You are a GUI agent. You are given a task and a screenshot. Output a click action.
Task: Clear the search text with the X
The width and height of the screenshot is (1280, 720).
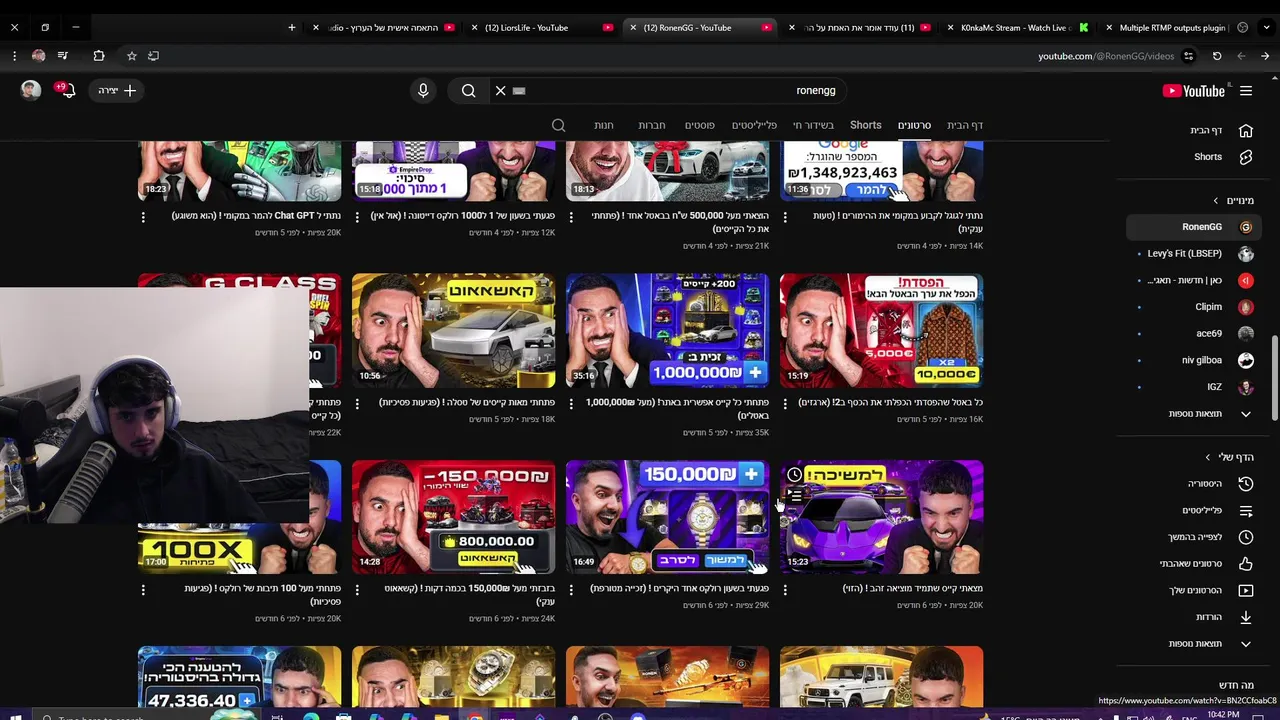point(501,91)
